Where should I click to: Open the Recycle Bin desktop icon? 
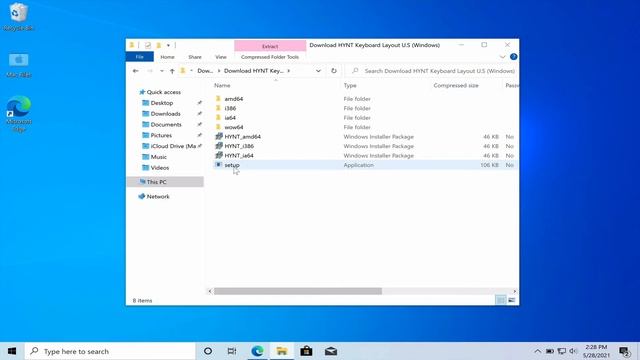coord(18,16)
